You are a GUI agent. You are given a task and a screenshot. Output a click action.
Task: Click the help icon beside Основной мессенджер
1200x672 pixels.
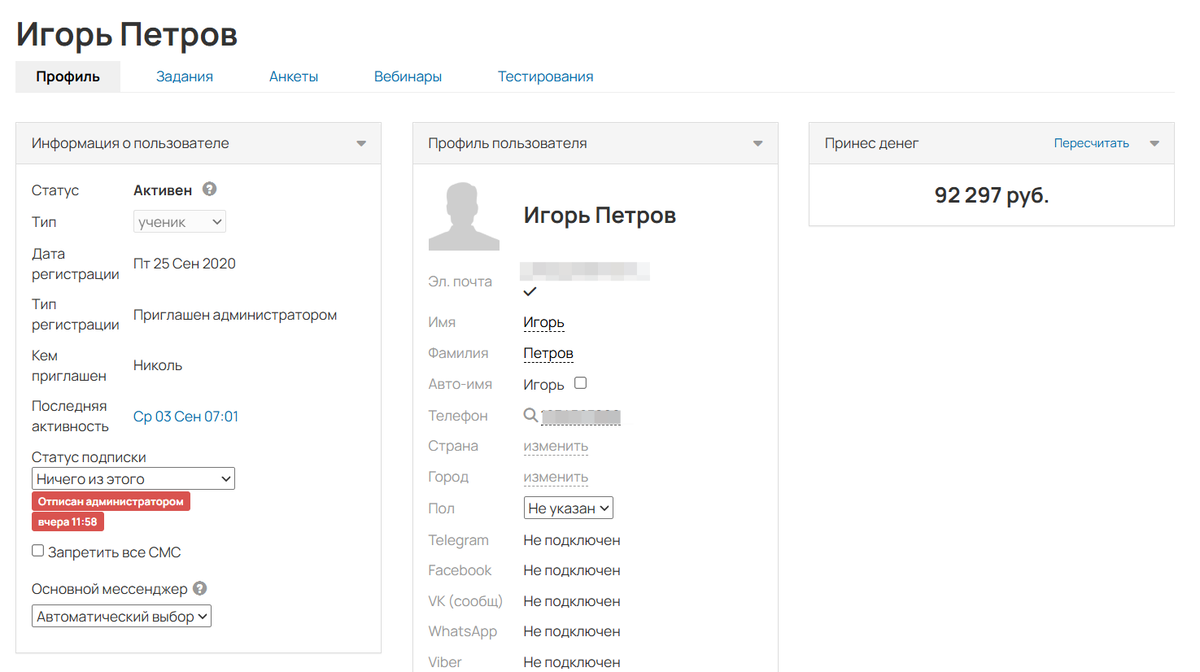click(x=200, y=588)
